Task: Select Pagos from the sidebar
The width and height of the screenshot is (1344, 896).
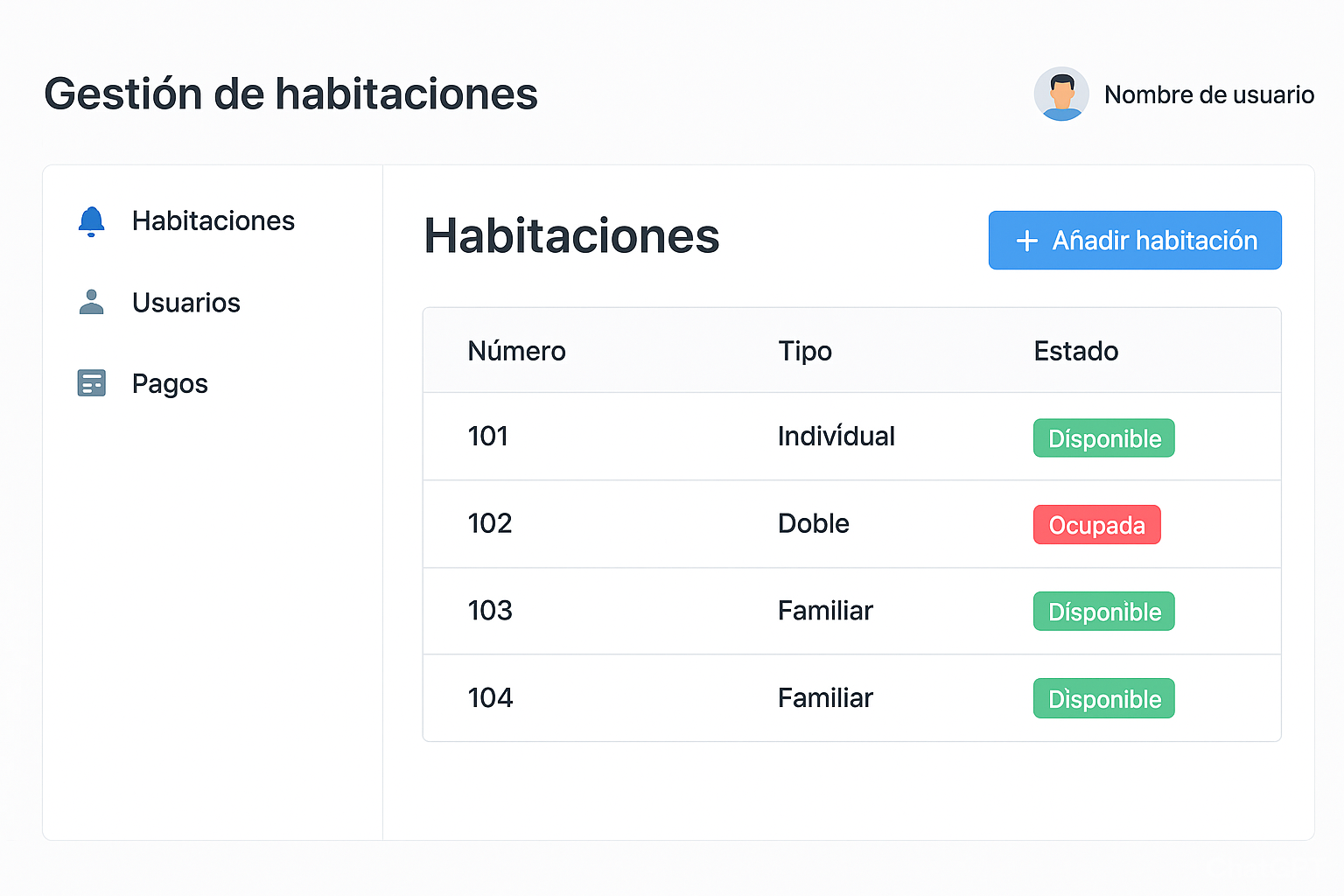Action: (170, 384)
